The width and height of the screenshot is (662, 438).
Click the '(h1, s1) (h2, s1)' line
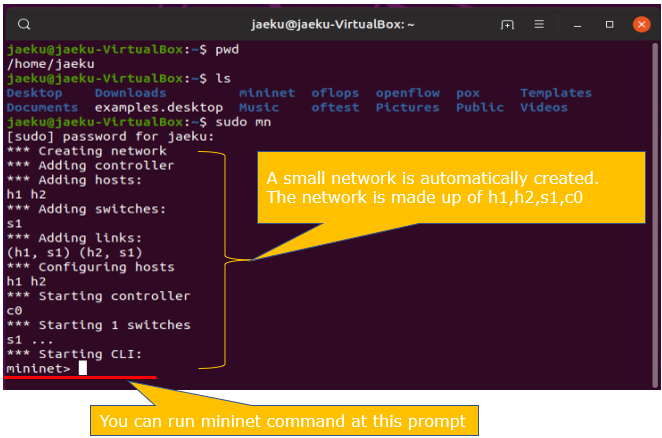point(74,253)
